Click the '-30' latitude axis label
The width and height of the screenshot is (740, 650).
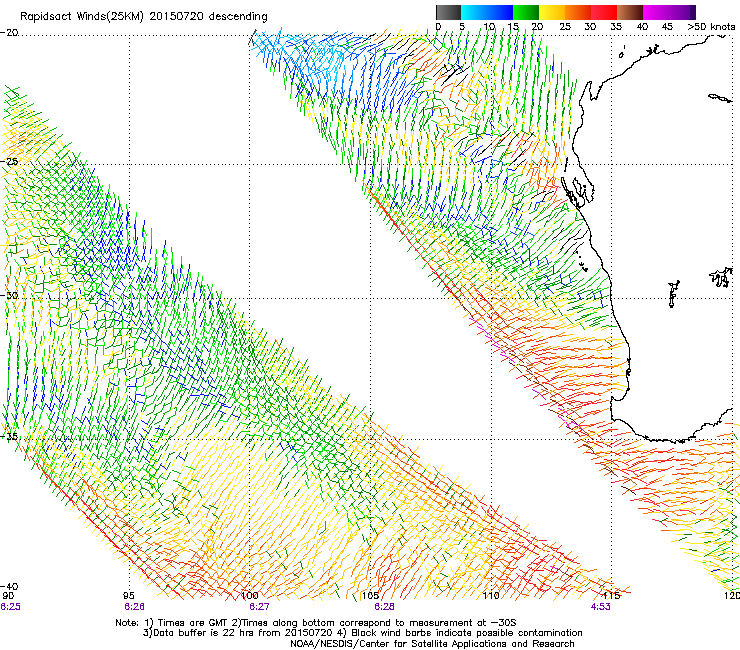pyautogui.click(x=9, y=295)
